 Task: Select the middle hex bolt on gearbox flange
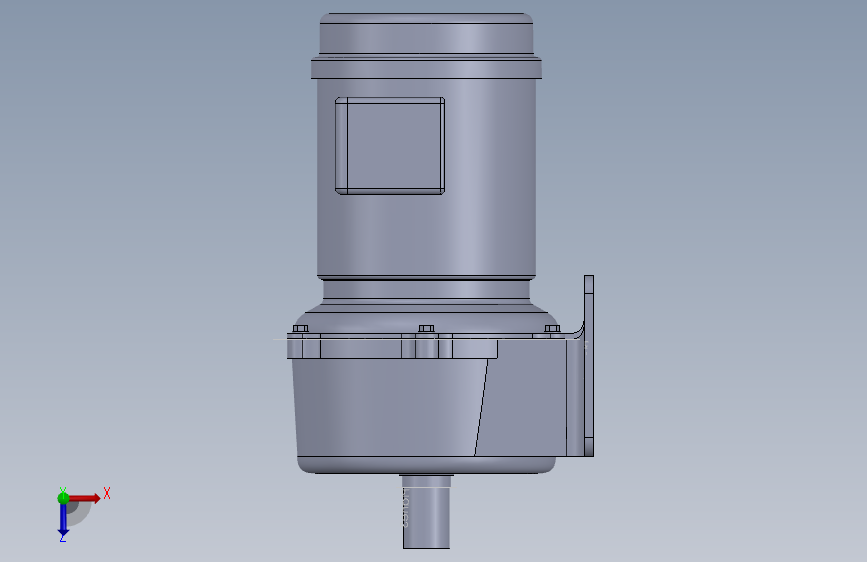coord(426,329)
